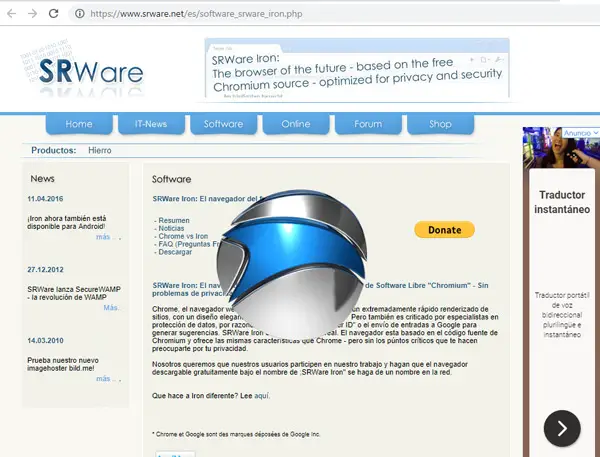This screenshot has height=457, width=600.
Task: Click the URL address field
Action: (x=333, y=14)
